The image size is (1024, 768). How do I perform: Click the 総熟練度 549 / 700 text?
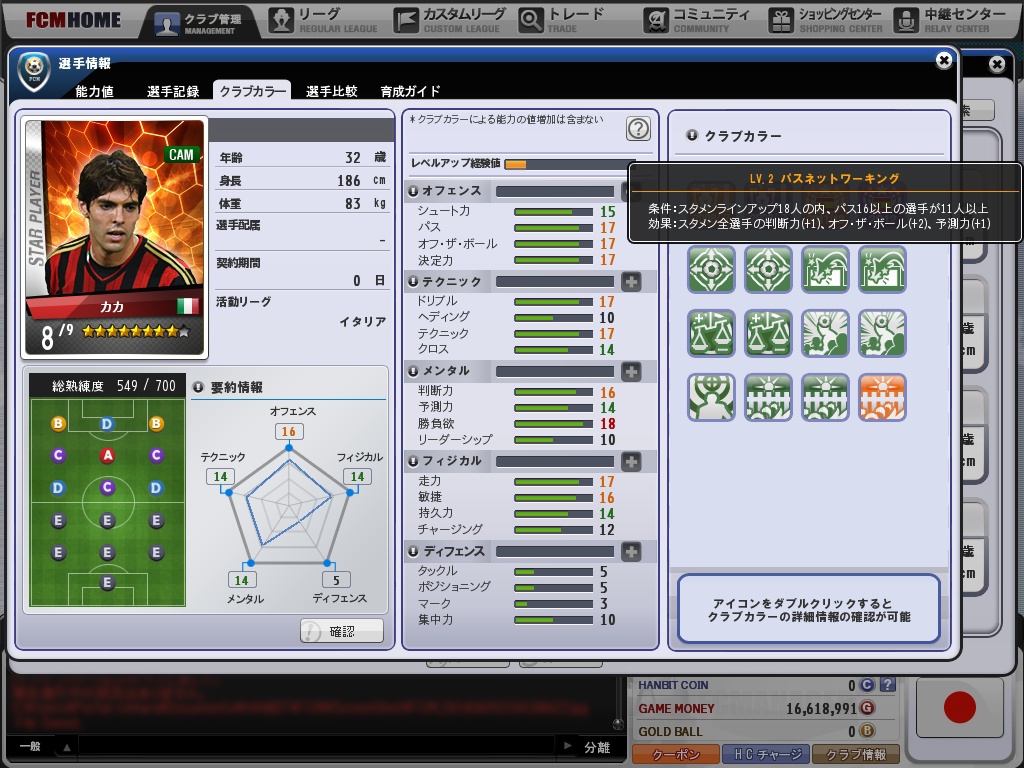(114, 386)
